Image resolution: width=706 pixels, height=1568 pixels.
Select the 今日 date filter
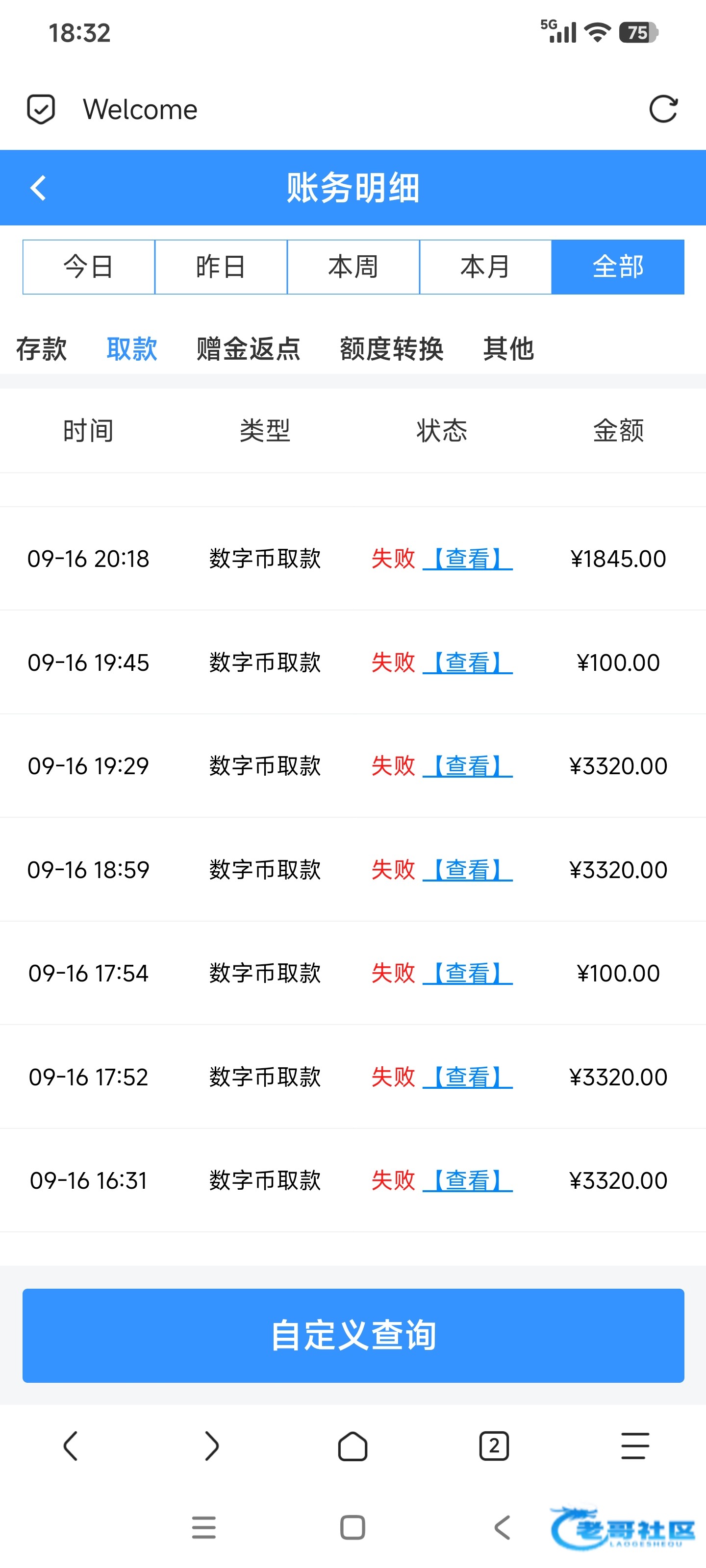point(89,267)
